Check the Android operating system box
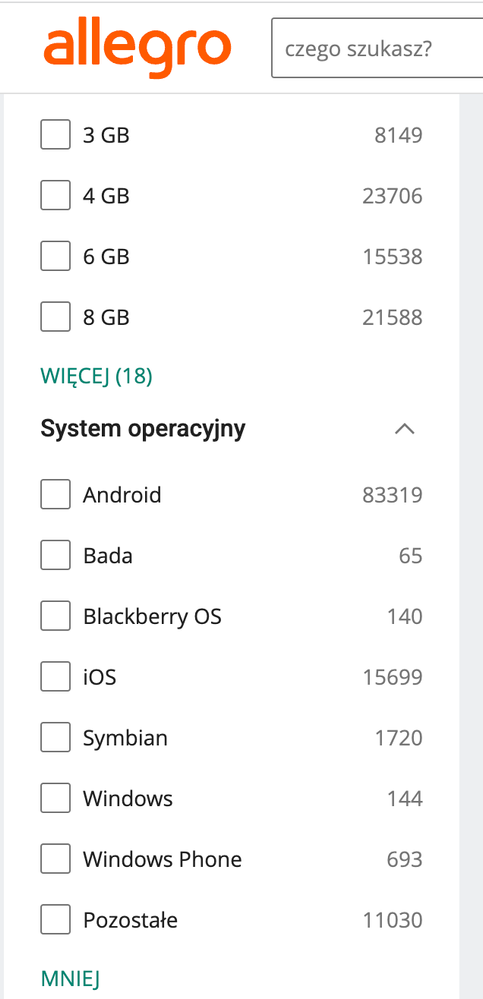Viewport: 483px width, 999px height. [x=55, y=495]
